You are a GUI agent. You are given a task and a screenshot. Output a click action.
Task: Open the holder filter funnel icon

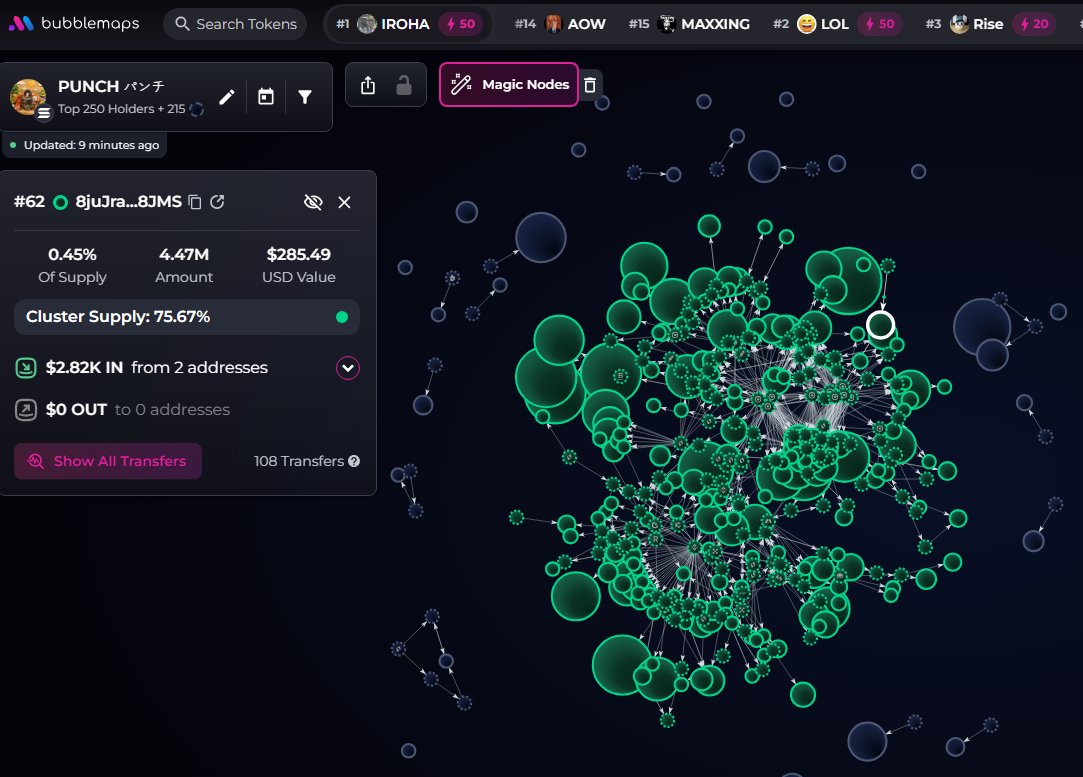tap(305, 97)
